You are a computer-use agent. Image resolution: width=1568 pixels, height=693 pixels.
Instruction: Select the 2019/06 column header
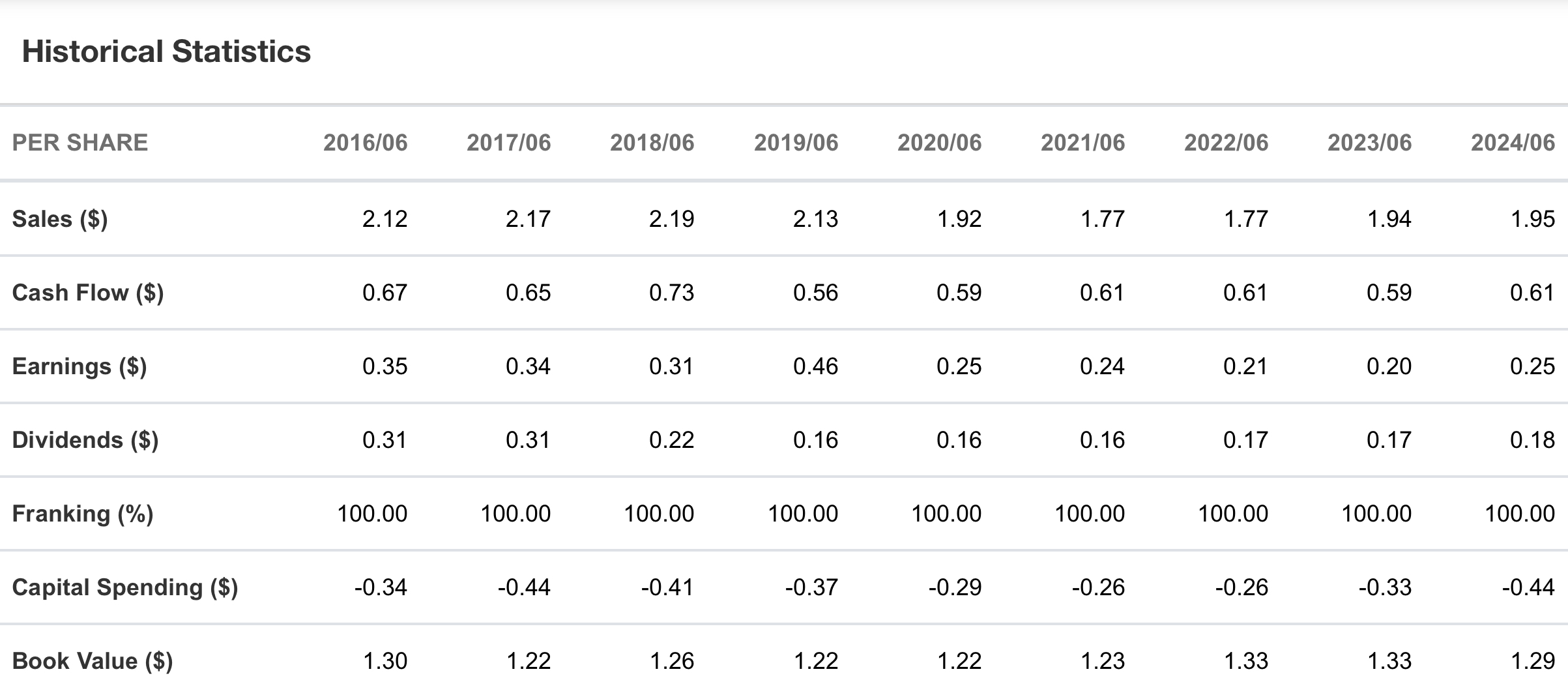796,143
